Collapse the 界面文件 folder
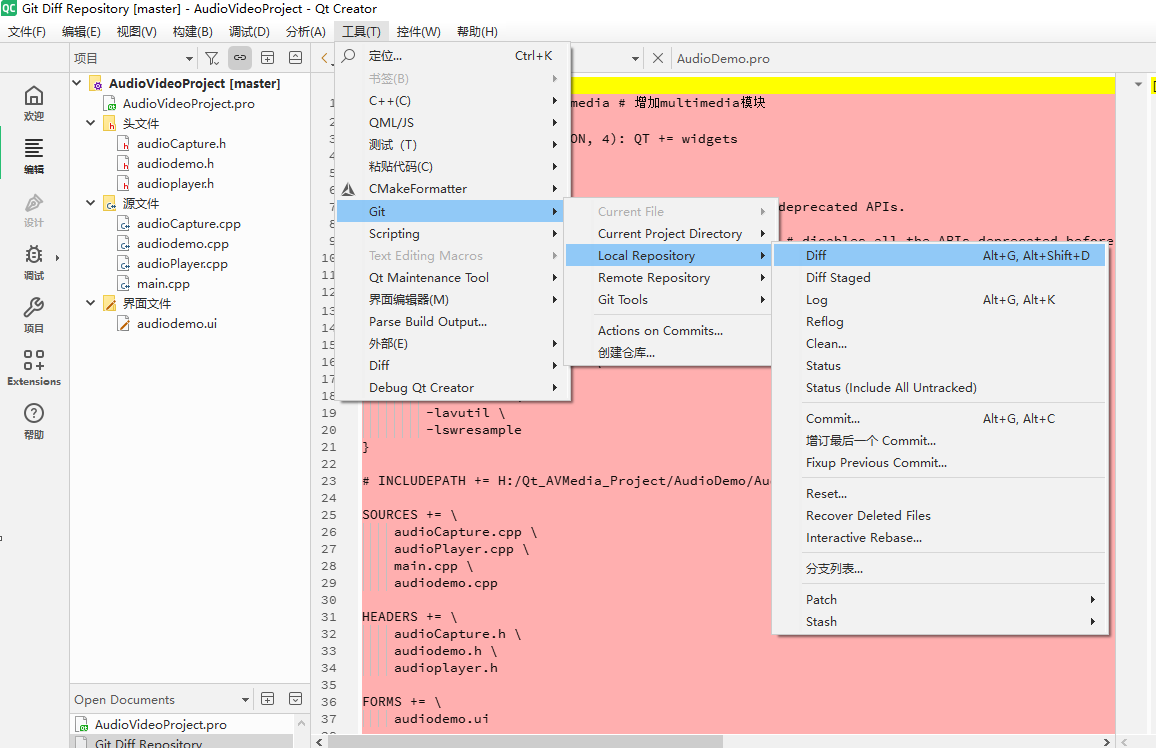Viewport: 1156px width, 748px height. tap(90, 303)
